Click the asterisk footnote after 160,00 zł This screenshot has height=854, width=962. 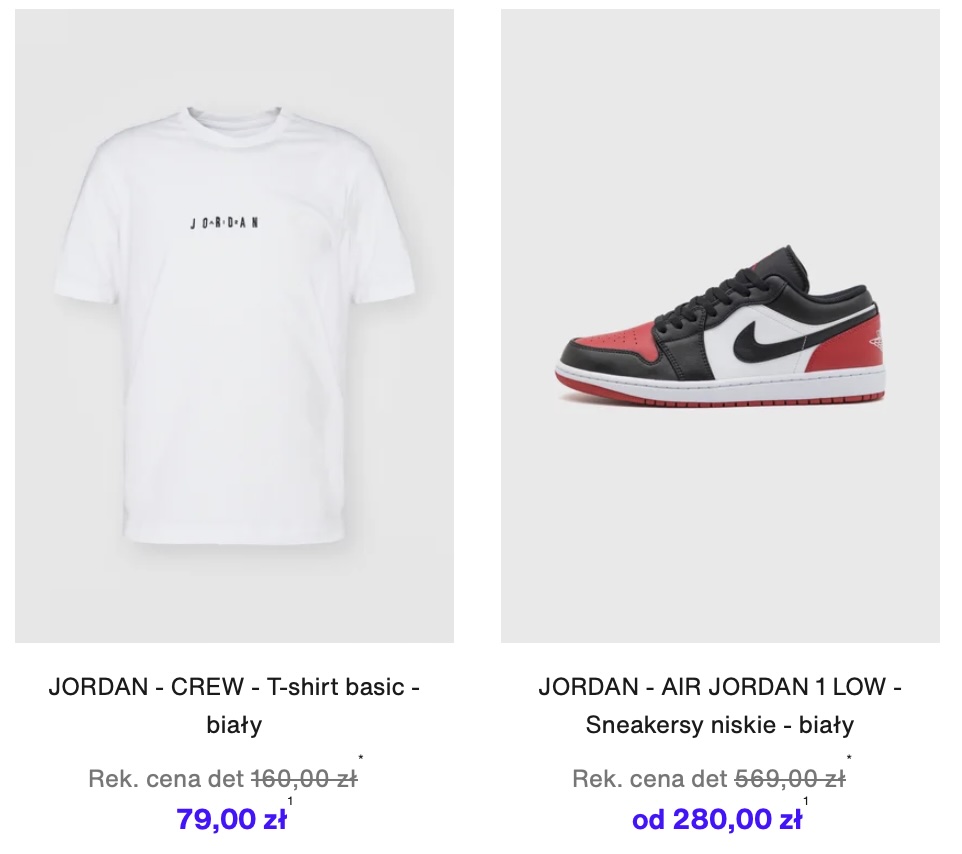click(x=361, y=758)
